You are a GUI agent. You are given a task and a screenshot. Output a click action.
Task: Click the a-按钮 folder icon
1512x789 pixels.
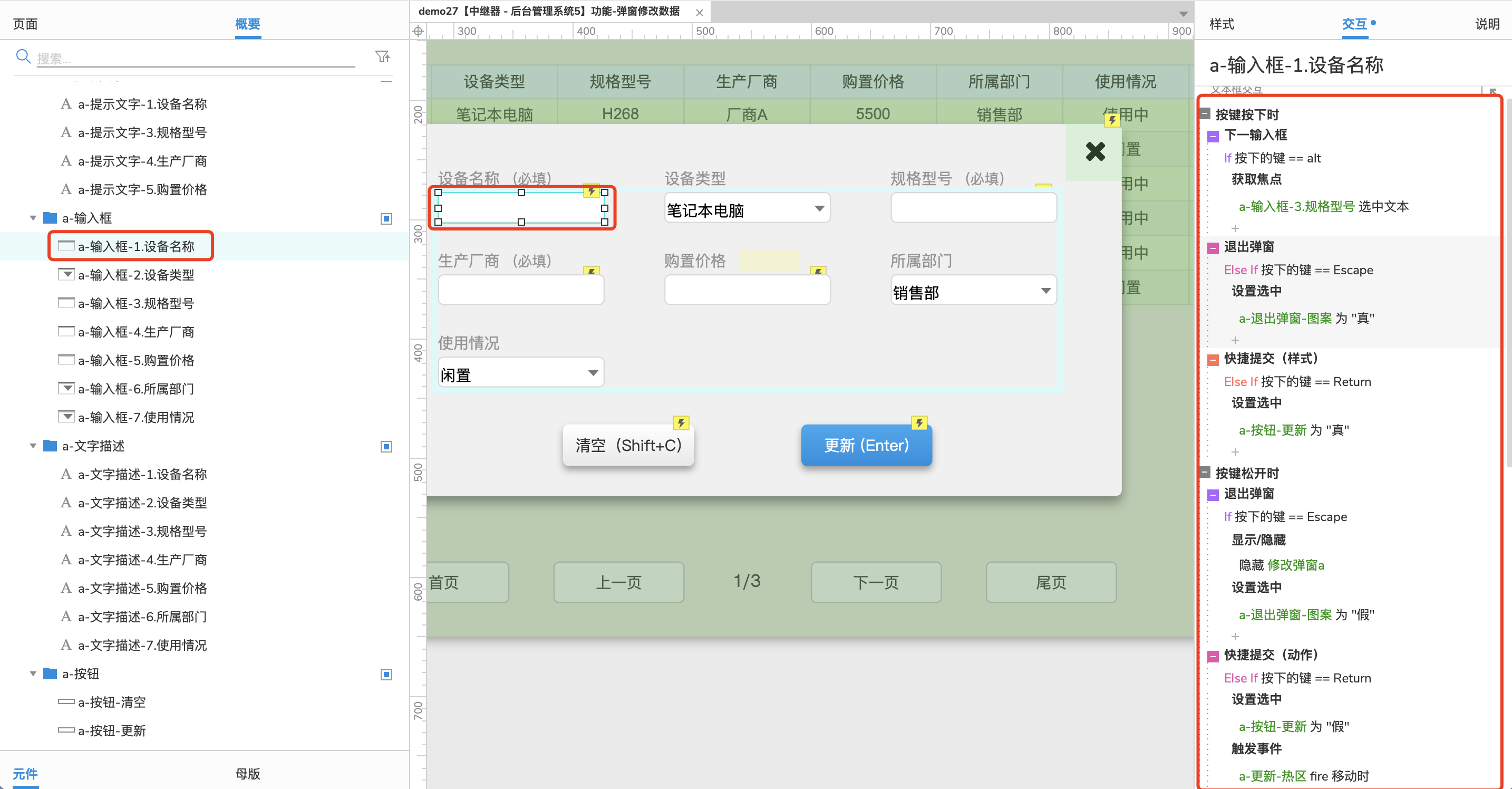click(50, 673)
